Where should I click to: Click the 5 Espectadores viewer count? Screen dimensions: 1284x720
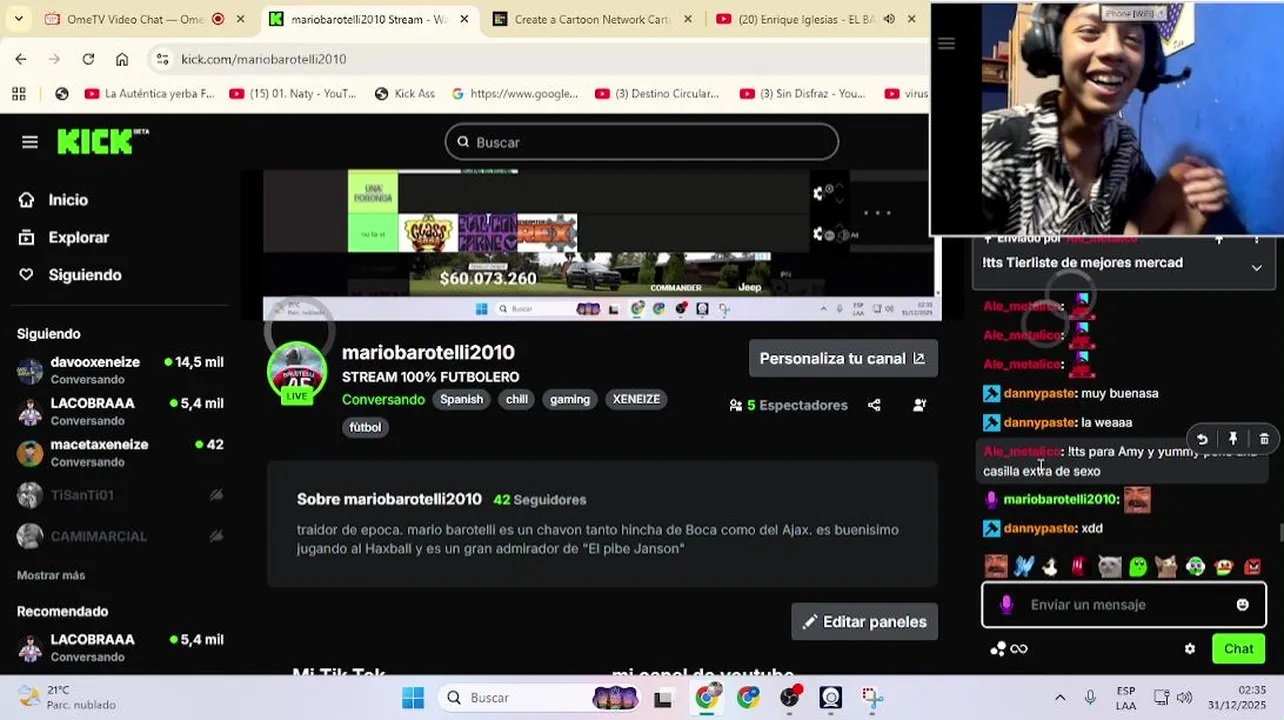(788, 405)
